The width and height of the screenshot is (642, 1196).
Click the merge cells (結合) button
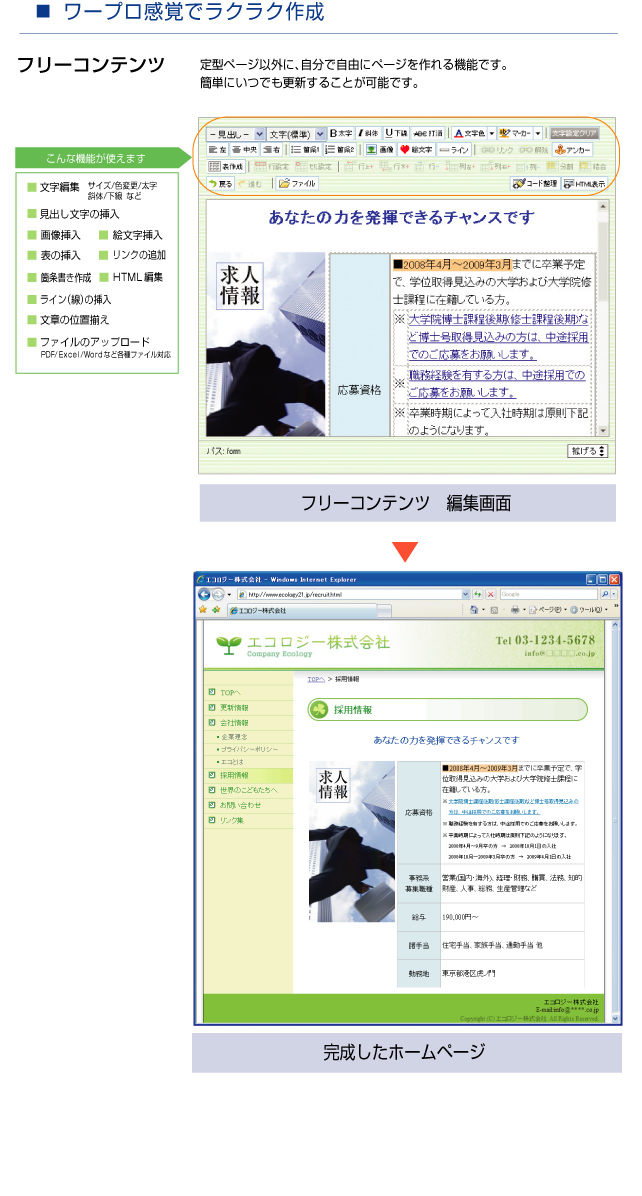coord(592,166)
